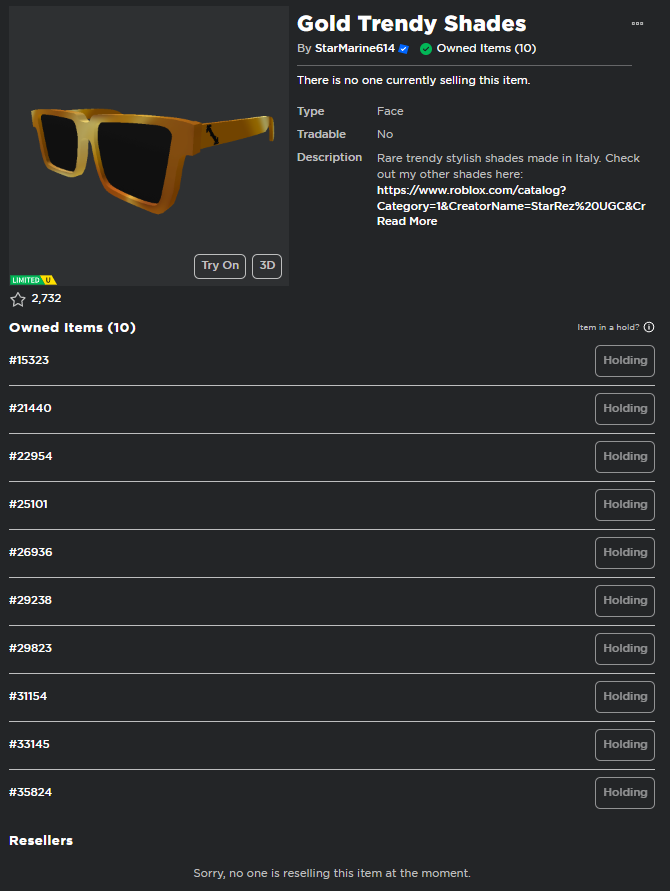Click Holding button for item #31154

[x=625, y=697]
